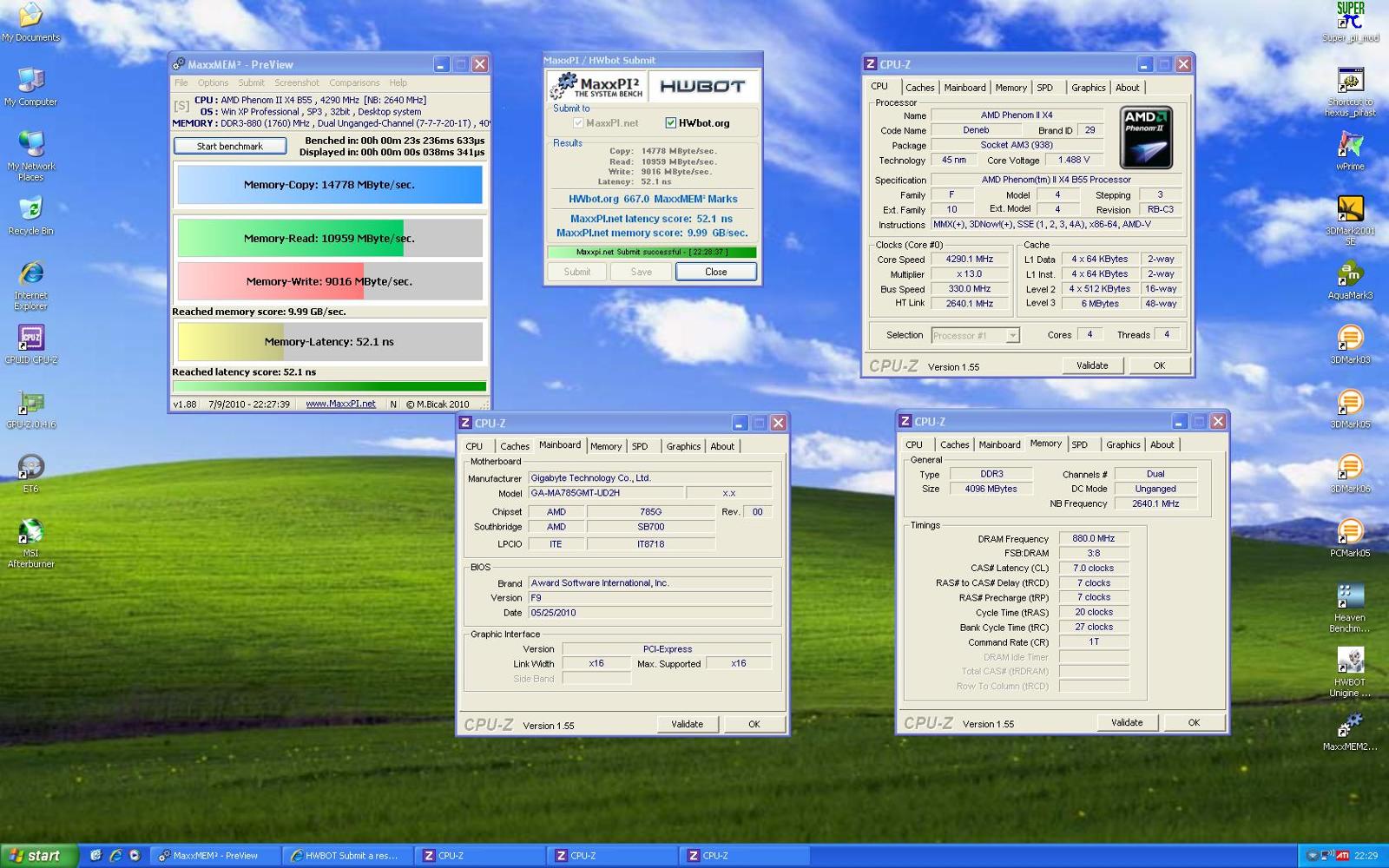This screenshot has height=868, width=1389.
Task: Open www.MaxxPI.net link
Action: [x=340, y=404]
